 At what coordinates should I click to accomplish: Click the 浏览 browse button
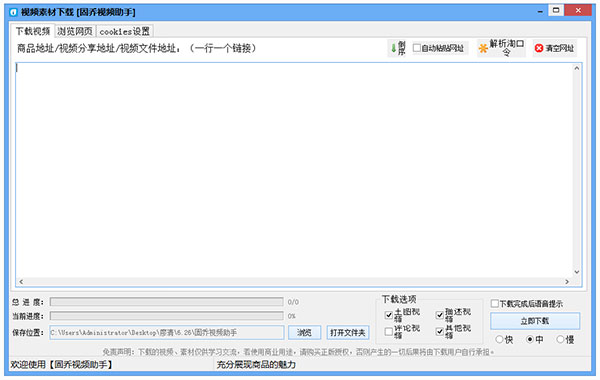pyautogui.click(x=305, y=333)
